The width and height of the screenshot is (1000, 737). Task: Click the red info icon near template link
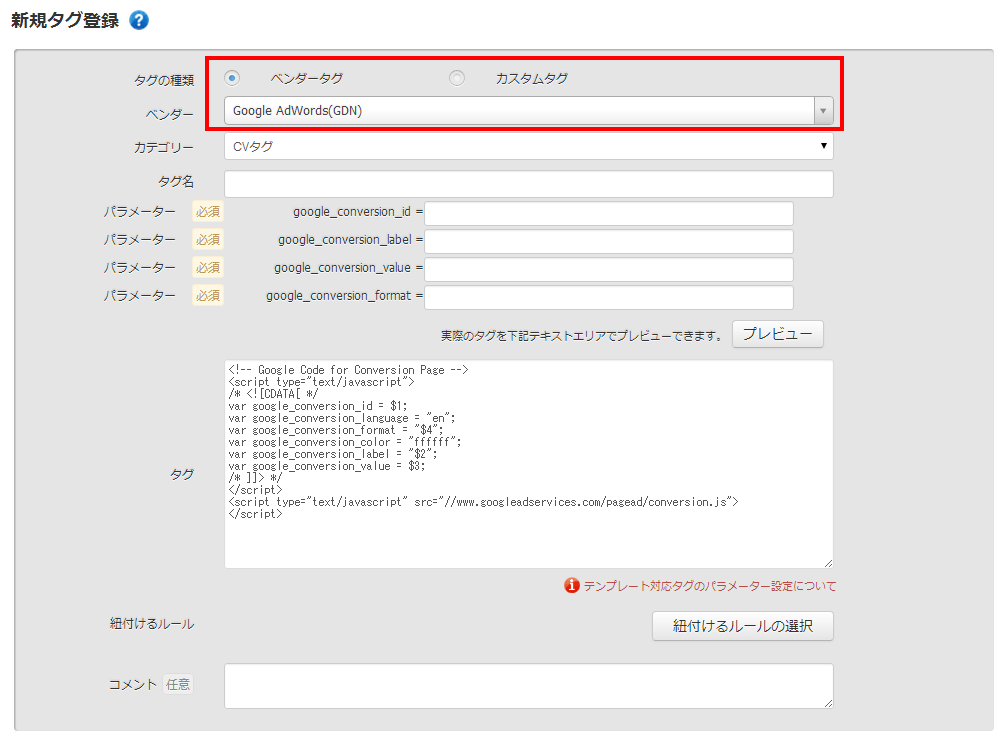pyautogui.click(x=571, y=585)
